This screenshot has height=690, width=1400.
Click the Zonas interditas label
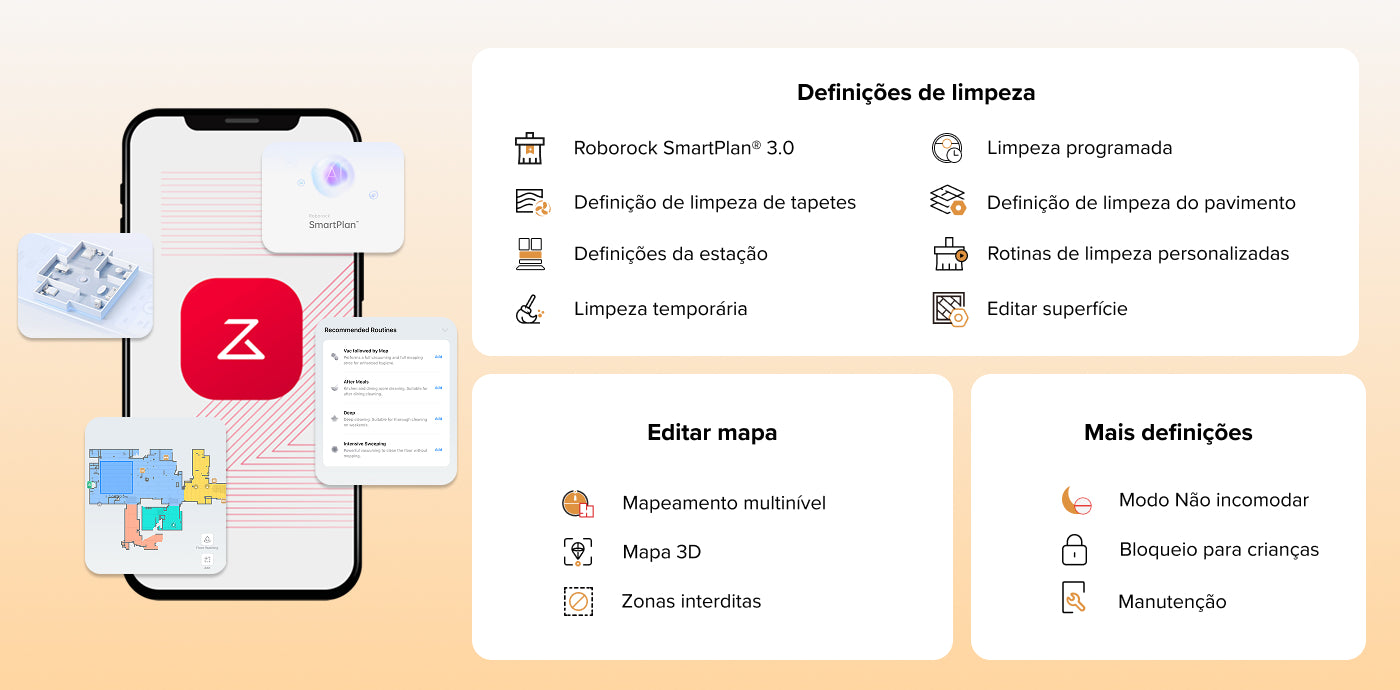(x=691, y=601)
